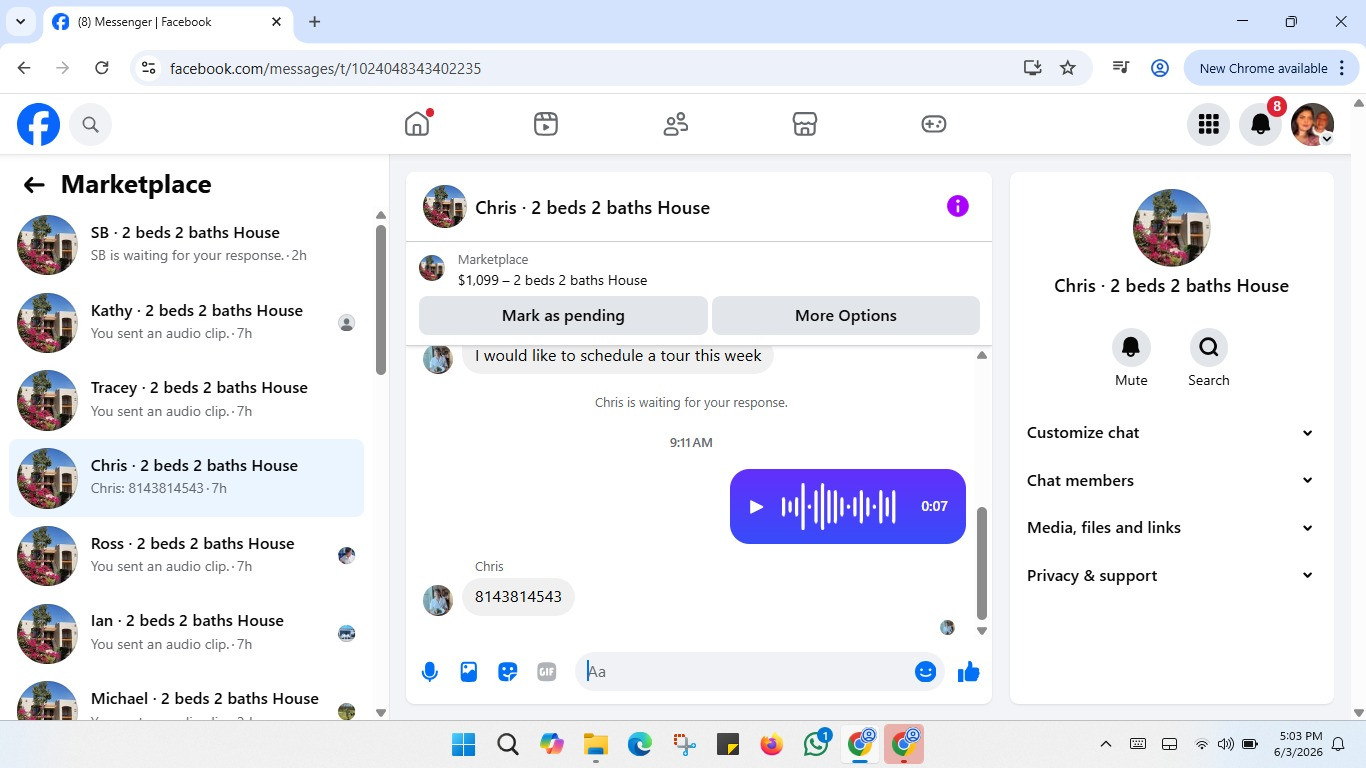Reload the page
The width and height of the screenshot is (1366, 768).
tap(101, 68)
